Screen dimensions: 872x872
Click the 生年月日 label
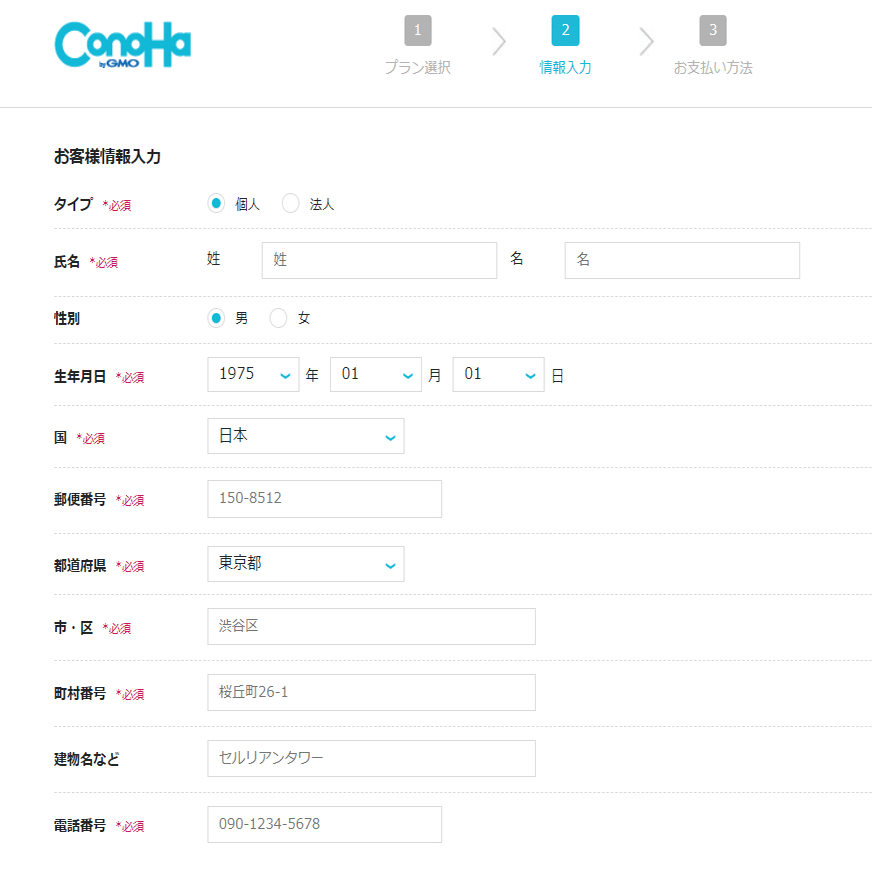pos(80,376)
